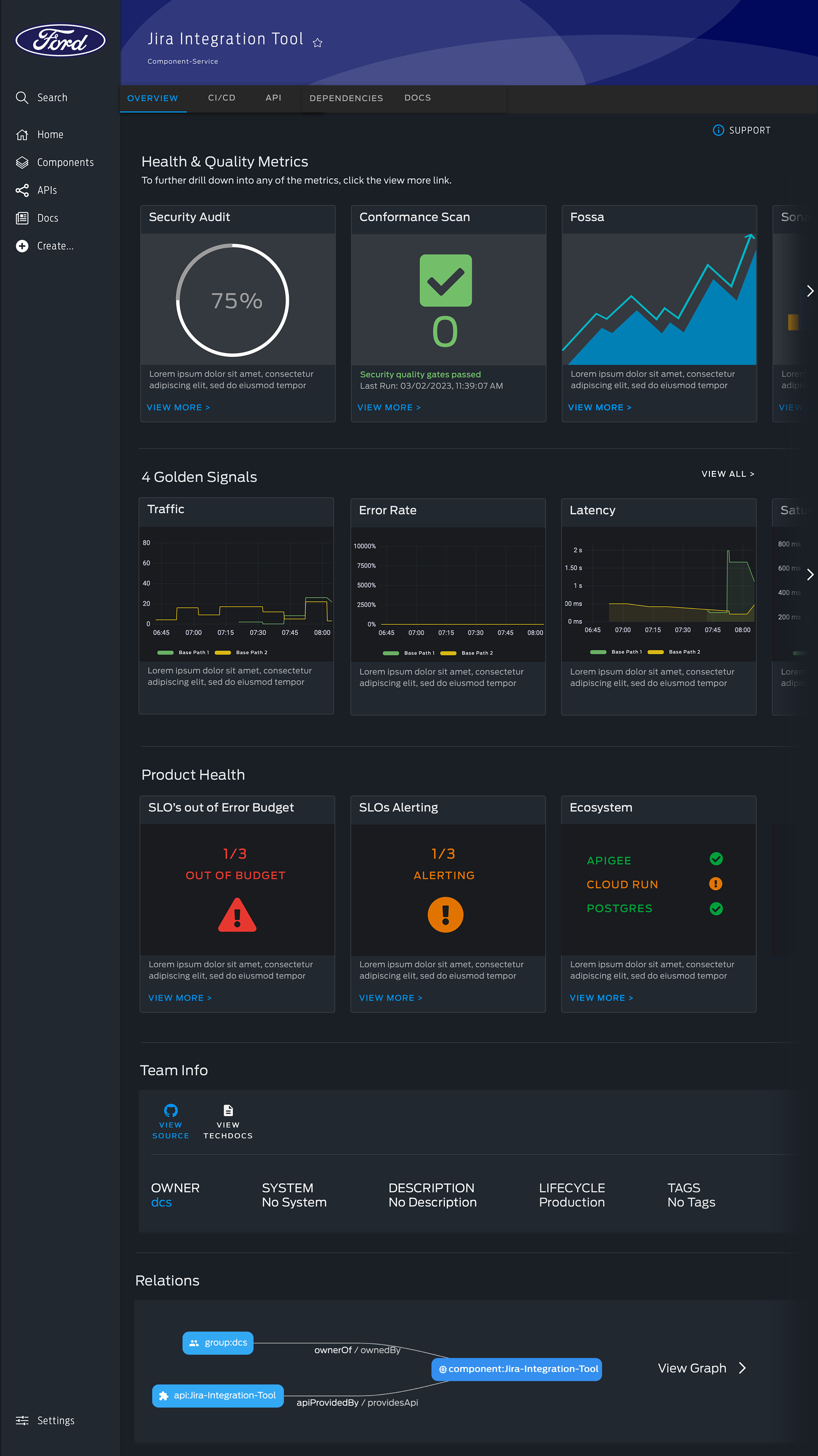Viewport: 818px width, 1456px height.
Task: Click View More under SLOs Alerting
Action: pos(391,998)
